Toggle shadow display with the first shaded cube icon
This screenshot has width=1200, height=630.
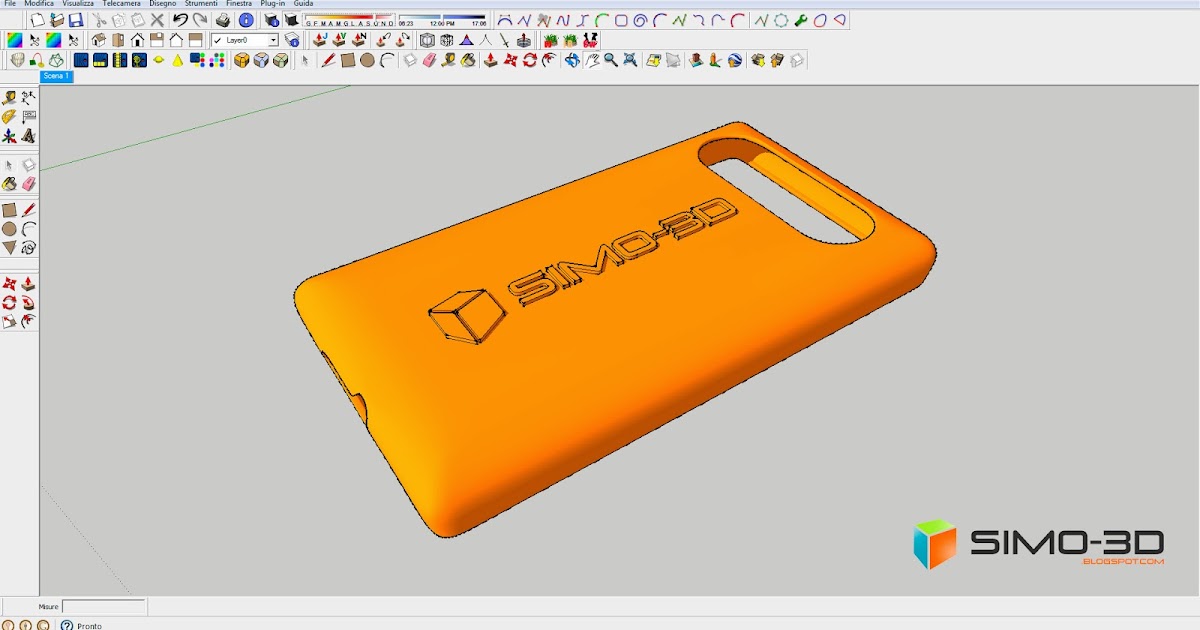271,20
